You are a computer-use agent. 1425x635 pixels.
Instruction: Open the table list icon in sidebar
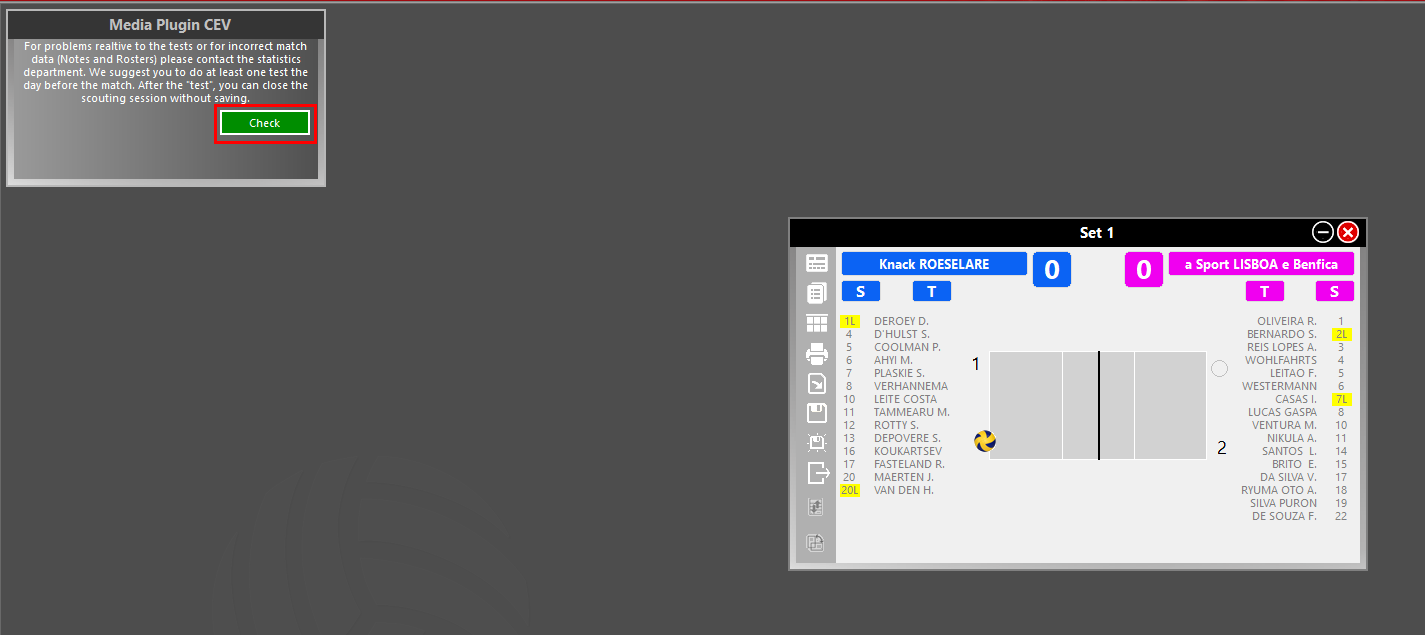pyautogui.click(x=817, y=263)
